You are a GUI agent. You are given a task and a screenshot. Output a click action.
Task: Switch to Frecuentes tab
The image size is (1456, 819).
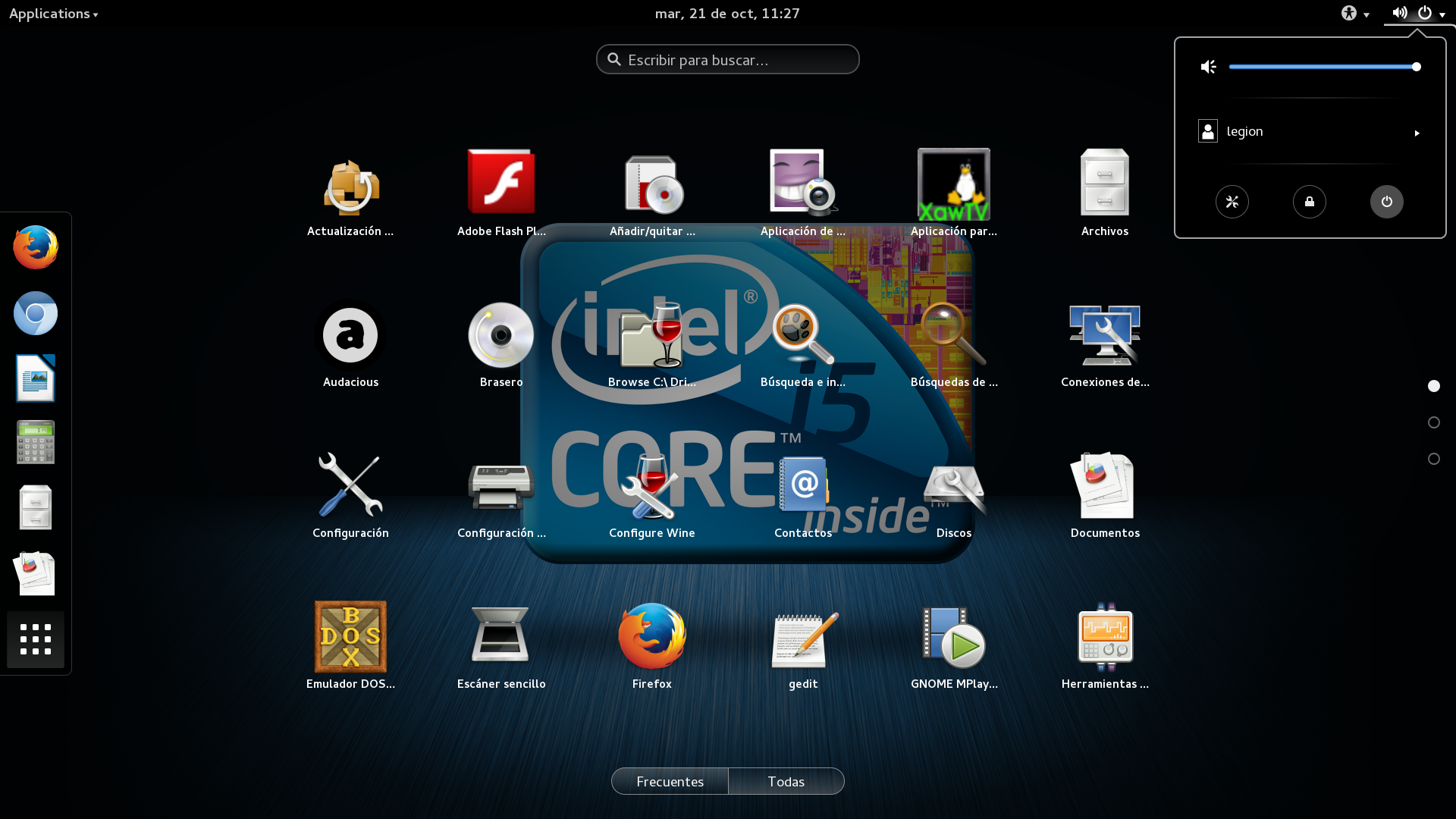point(670,781)
